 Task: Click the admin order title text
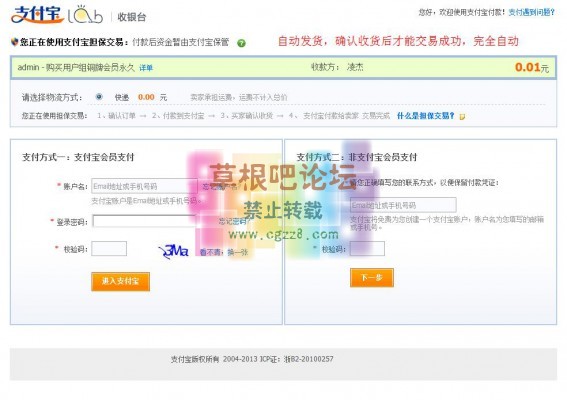point(76,67)
